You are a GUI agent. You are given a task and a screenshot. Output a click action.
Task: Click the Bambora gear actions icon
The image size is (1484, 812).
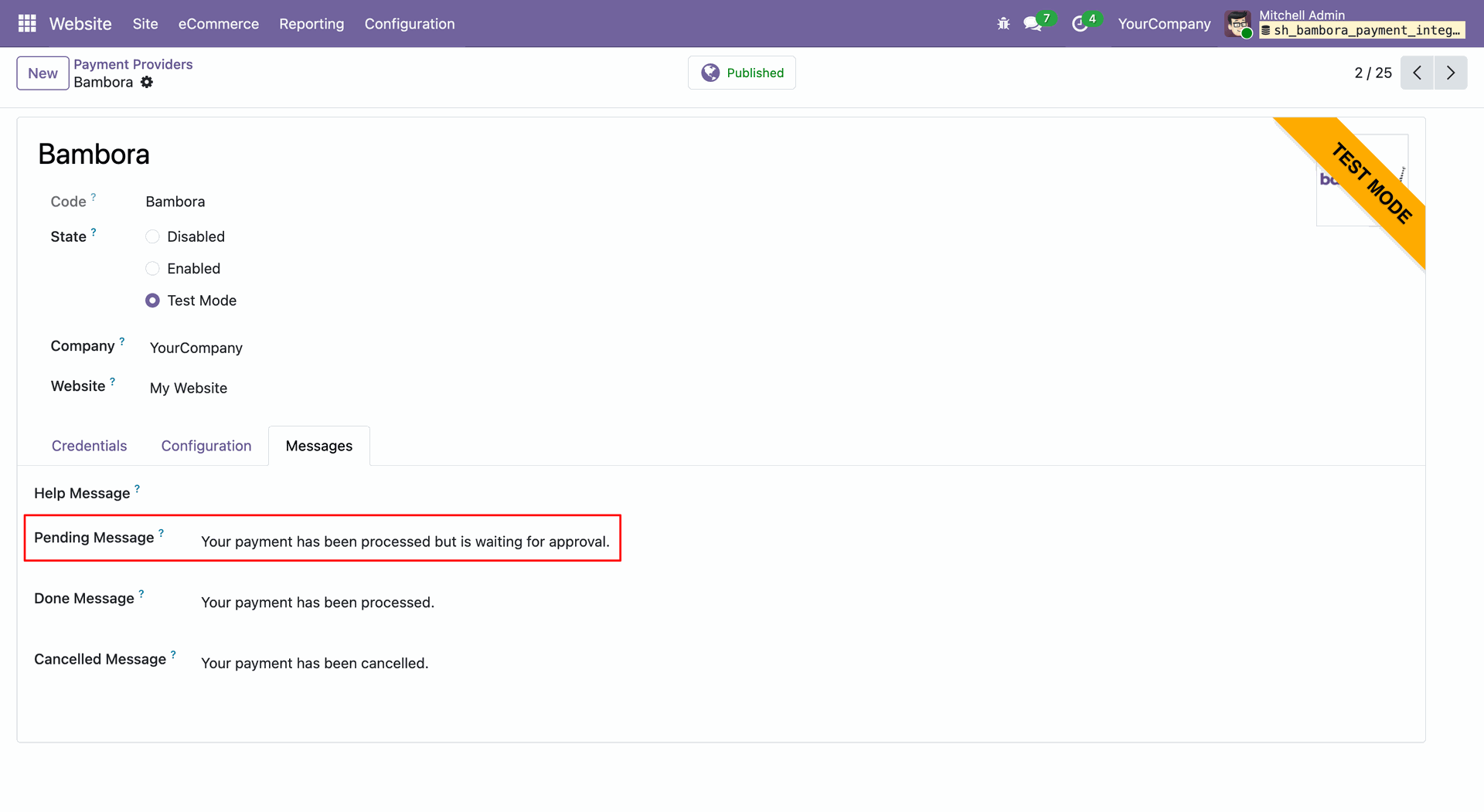(147, 82)
